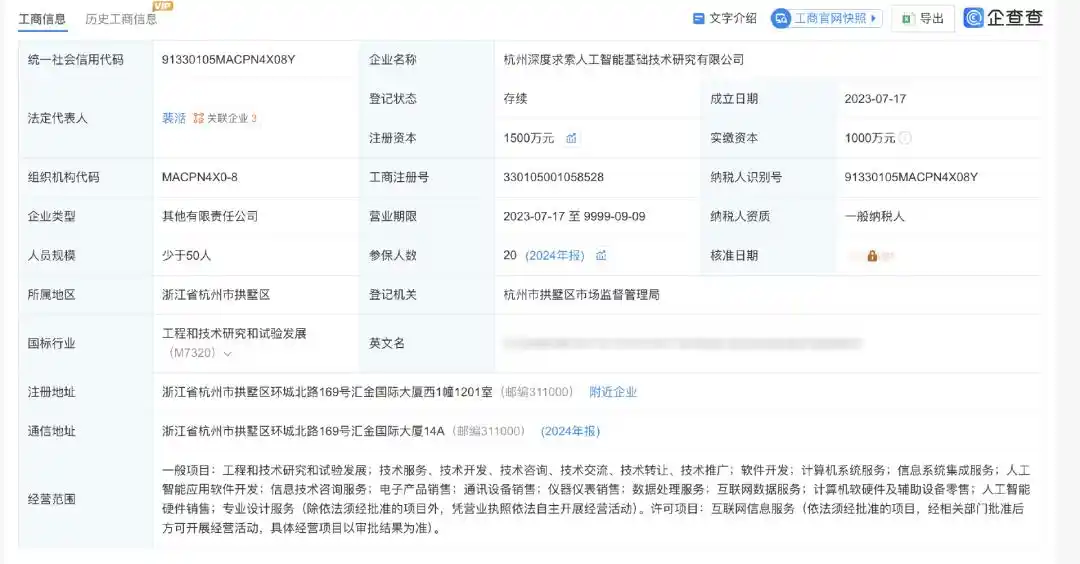Viewport: 1080px width, 564px height.
Task: Click the lock icon for 核准日期
Action: tap(872, 256)
